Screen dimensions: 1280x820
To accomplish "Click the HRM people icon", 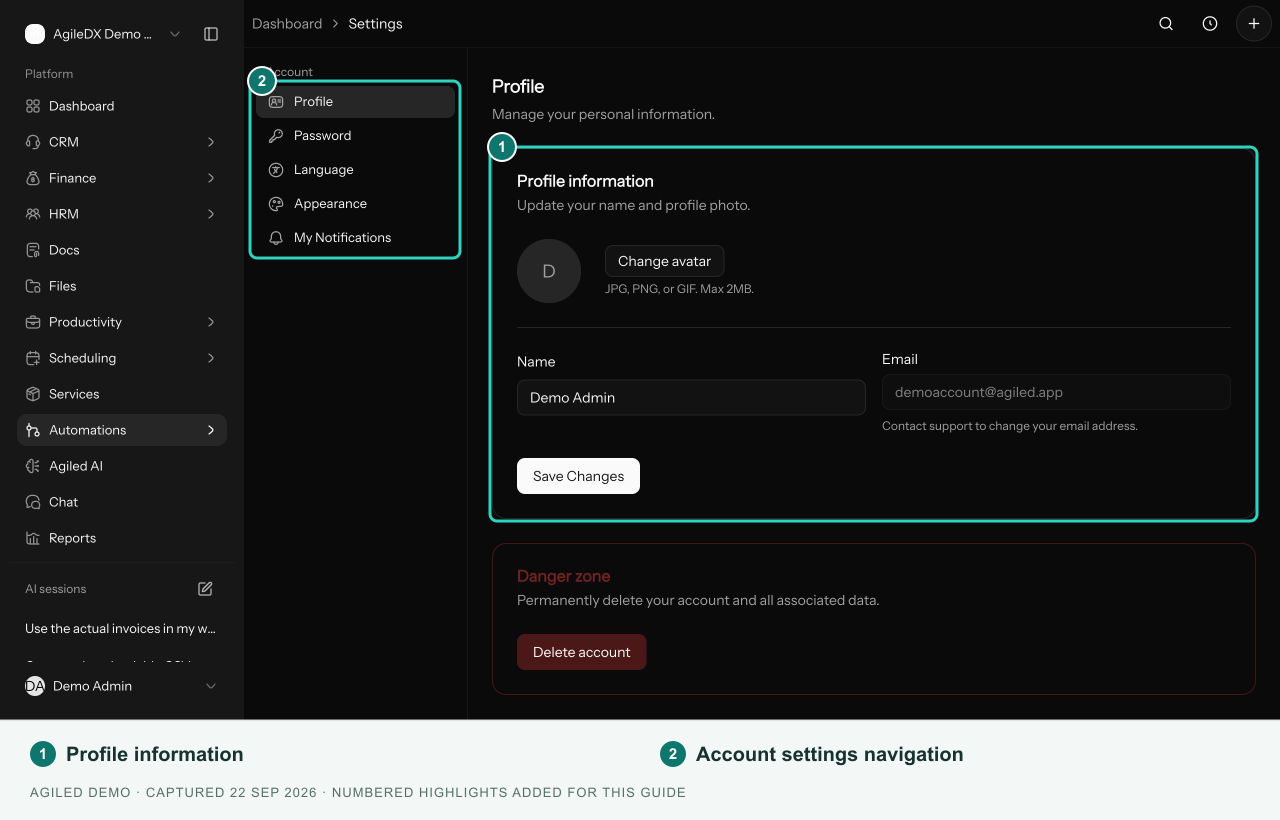I will (x=33, y=214).
